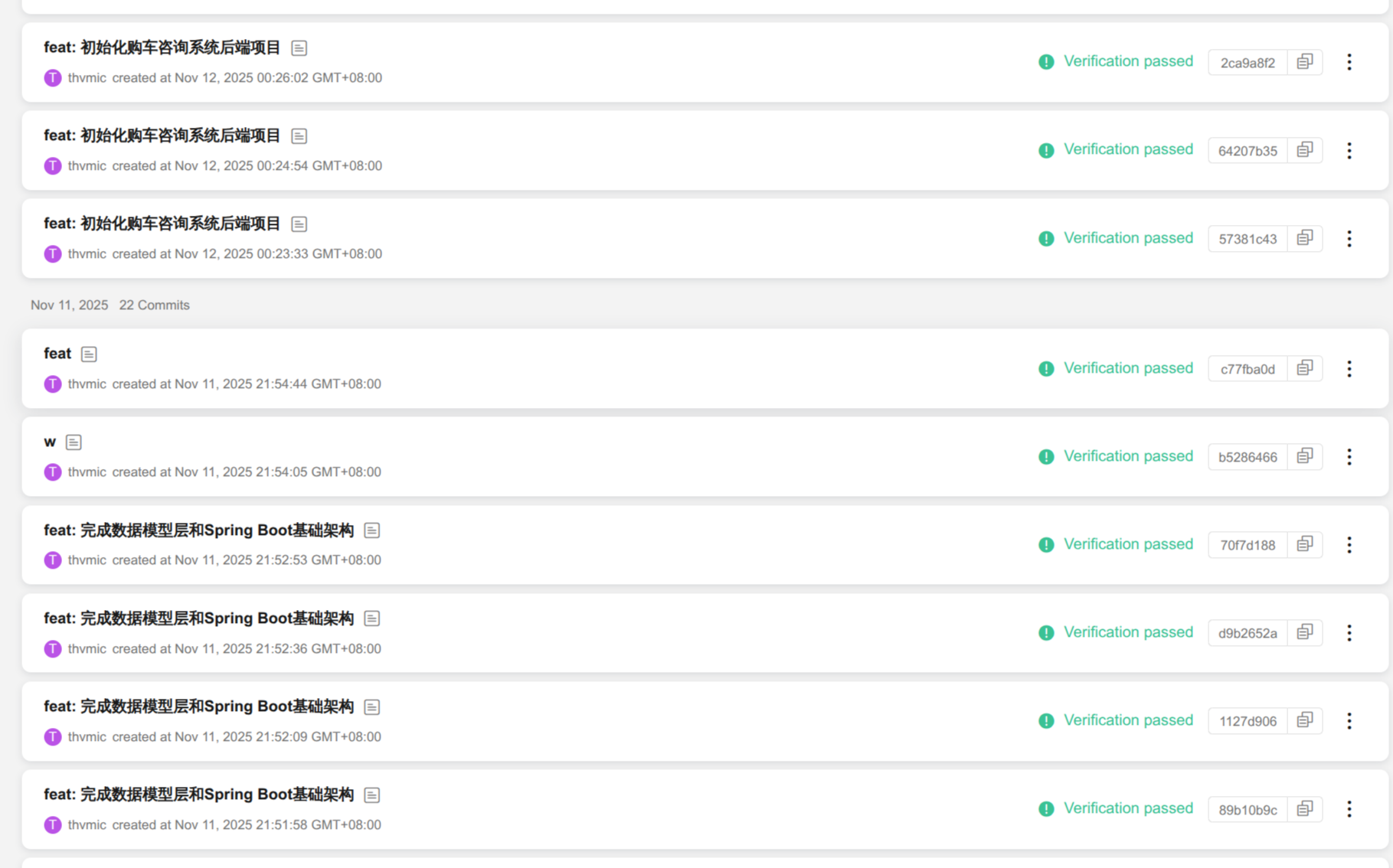Expand description icon next to 'feat' commit
The image size is (1393, 868).
[x=89, y=354]
